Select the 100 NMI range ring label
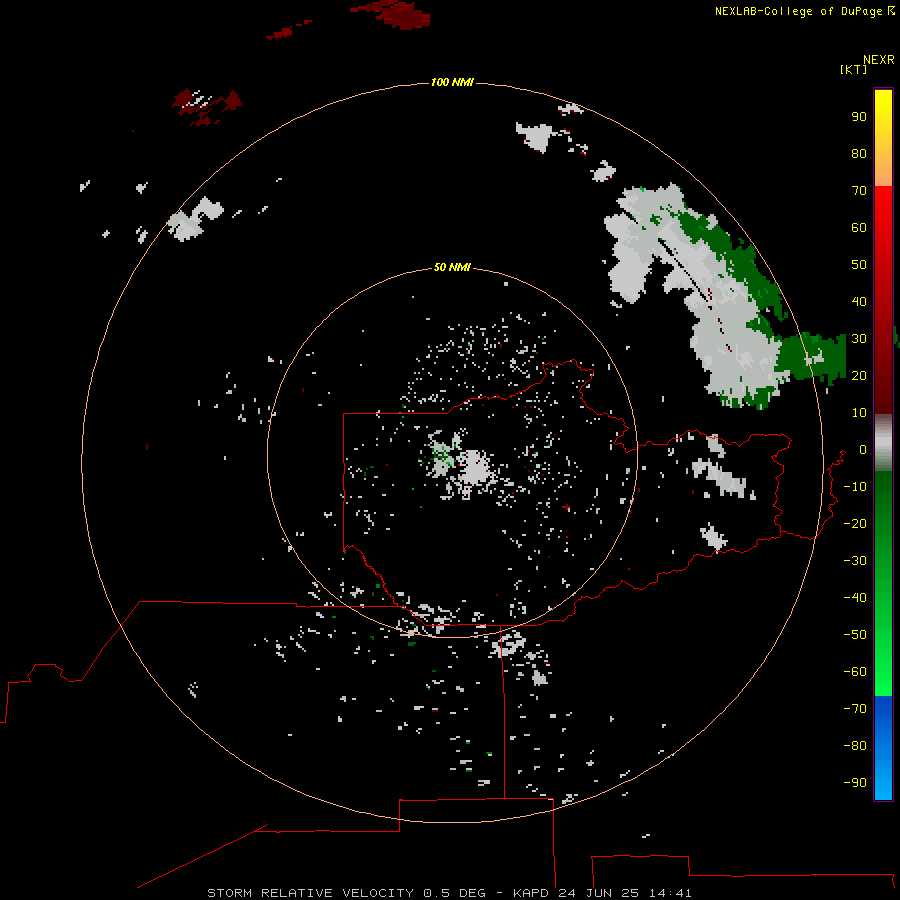The image size is (900, 900). pos(452,83)
